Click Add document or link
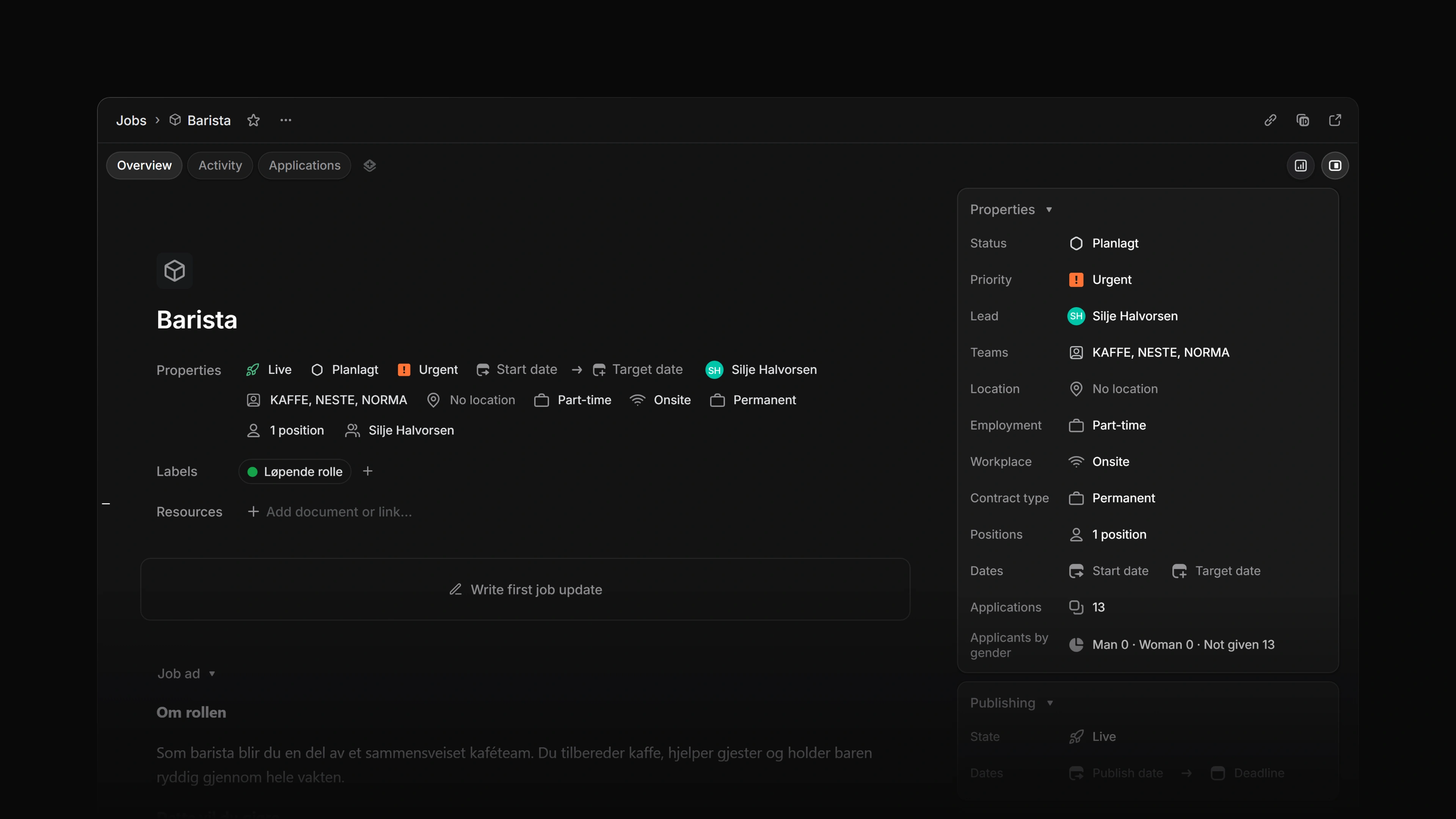Image resolution: width=1456 pixels, height=819 pixels. pyautogui.click(x=330, y=511)
